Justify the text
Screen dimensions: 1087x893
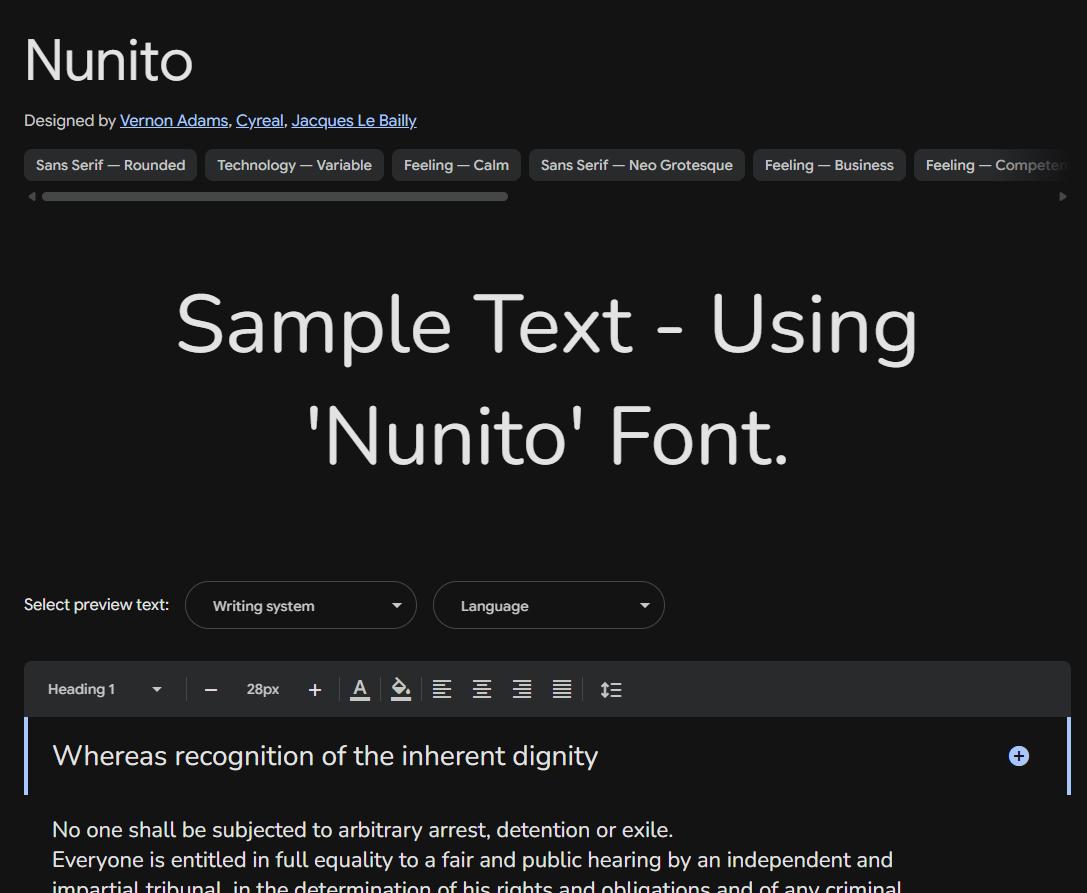562,690
